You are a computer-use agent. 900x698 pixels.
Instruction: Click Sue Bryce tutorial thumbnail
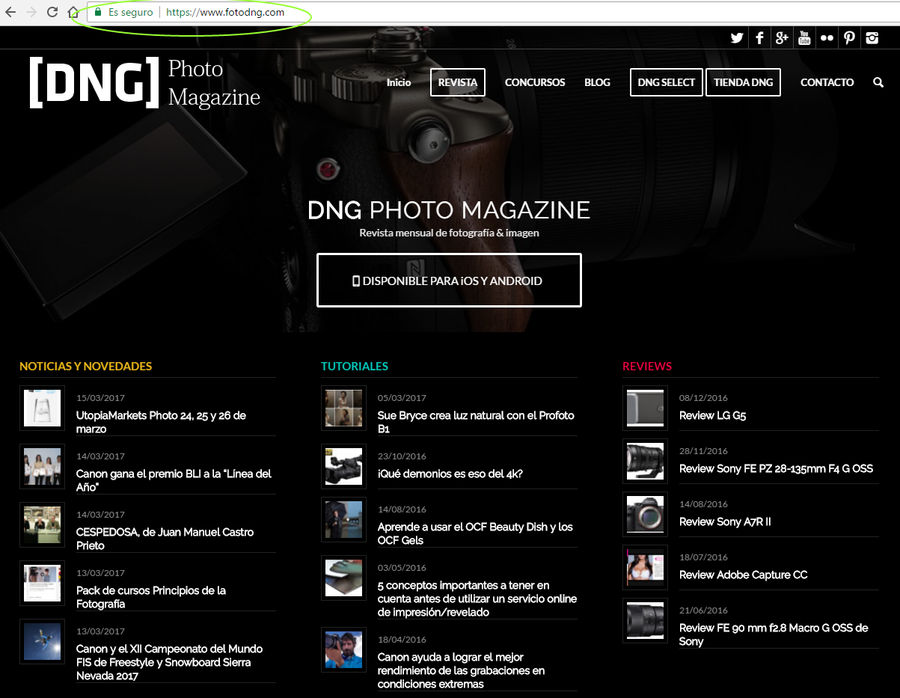coord(343,408)
